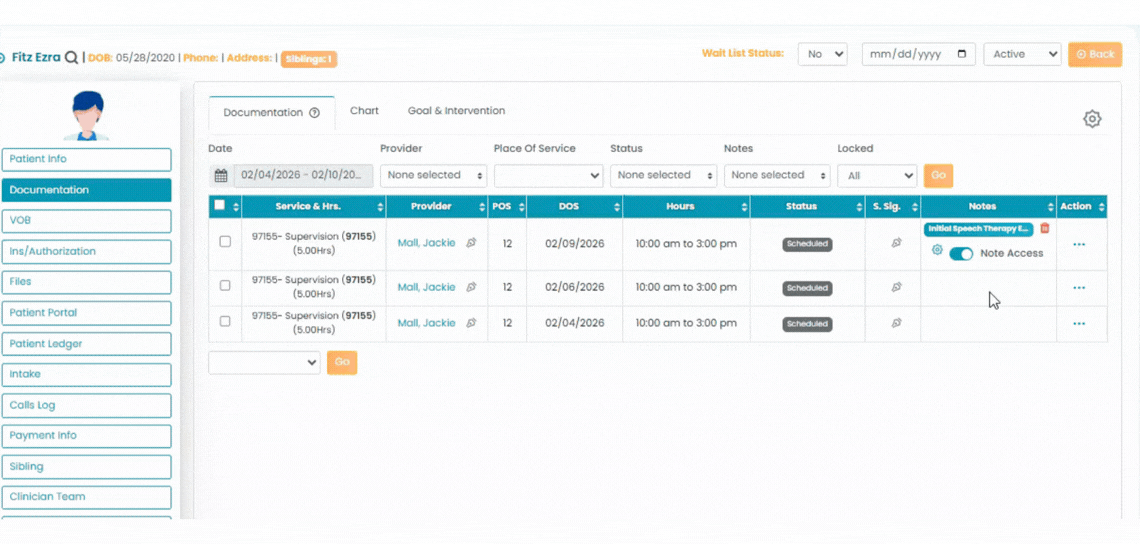Switch to the Goal & Intervention tab
1140x544 pixels.
tap(456, 111)
